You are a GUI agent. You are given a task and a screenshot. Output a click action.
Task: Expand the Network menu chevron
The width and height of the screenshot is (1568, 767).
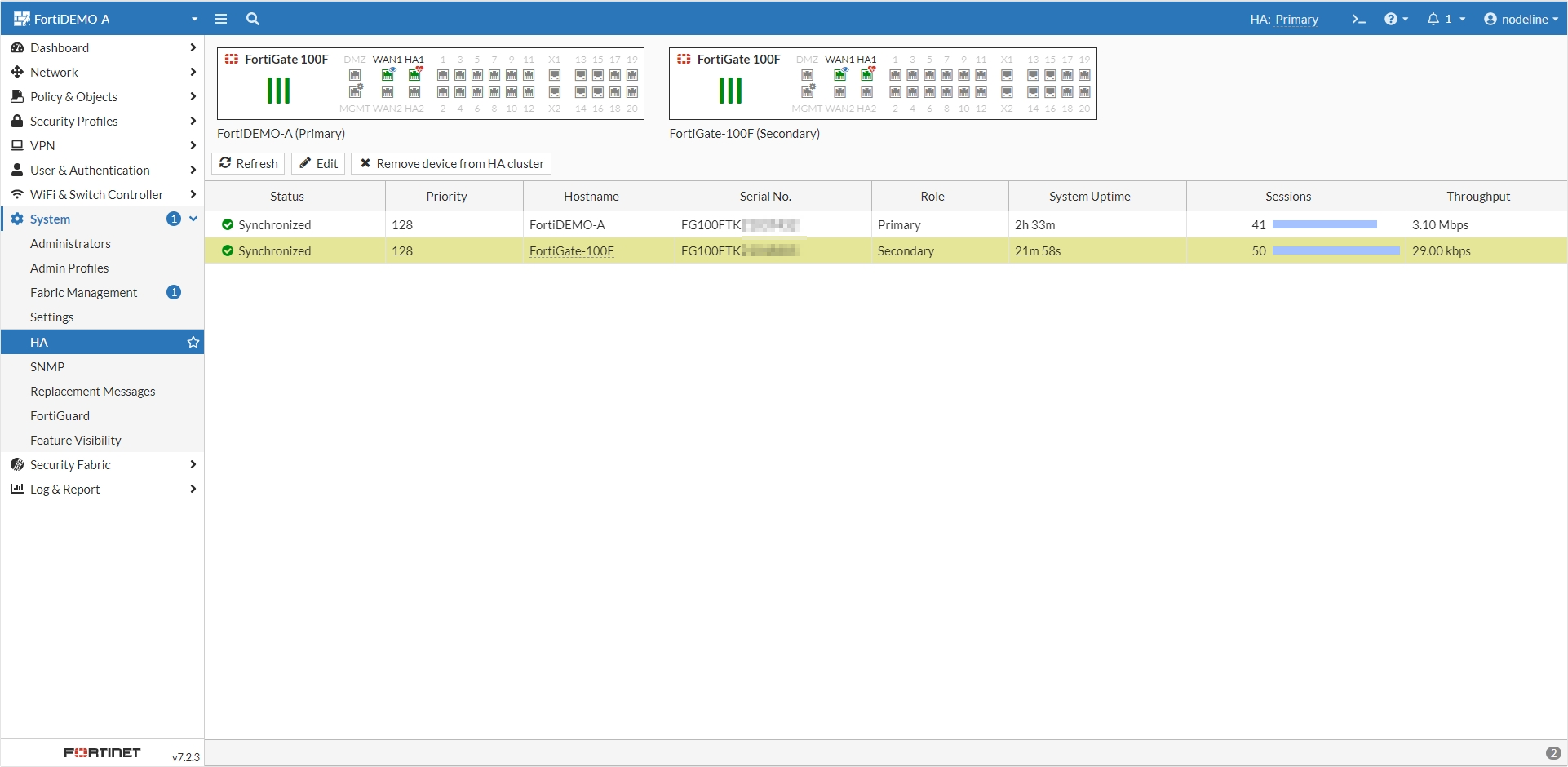(x=193, y=72)
